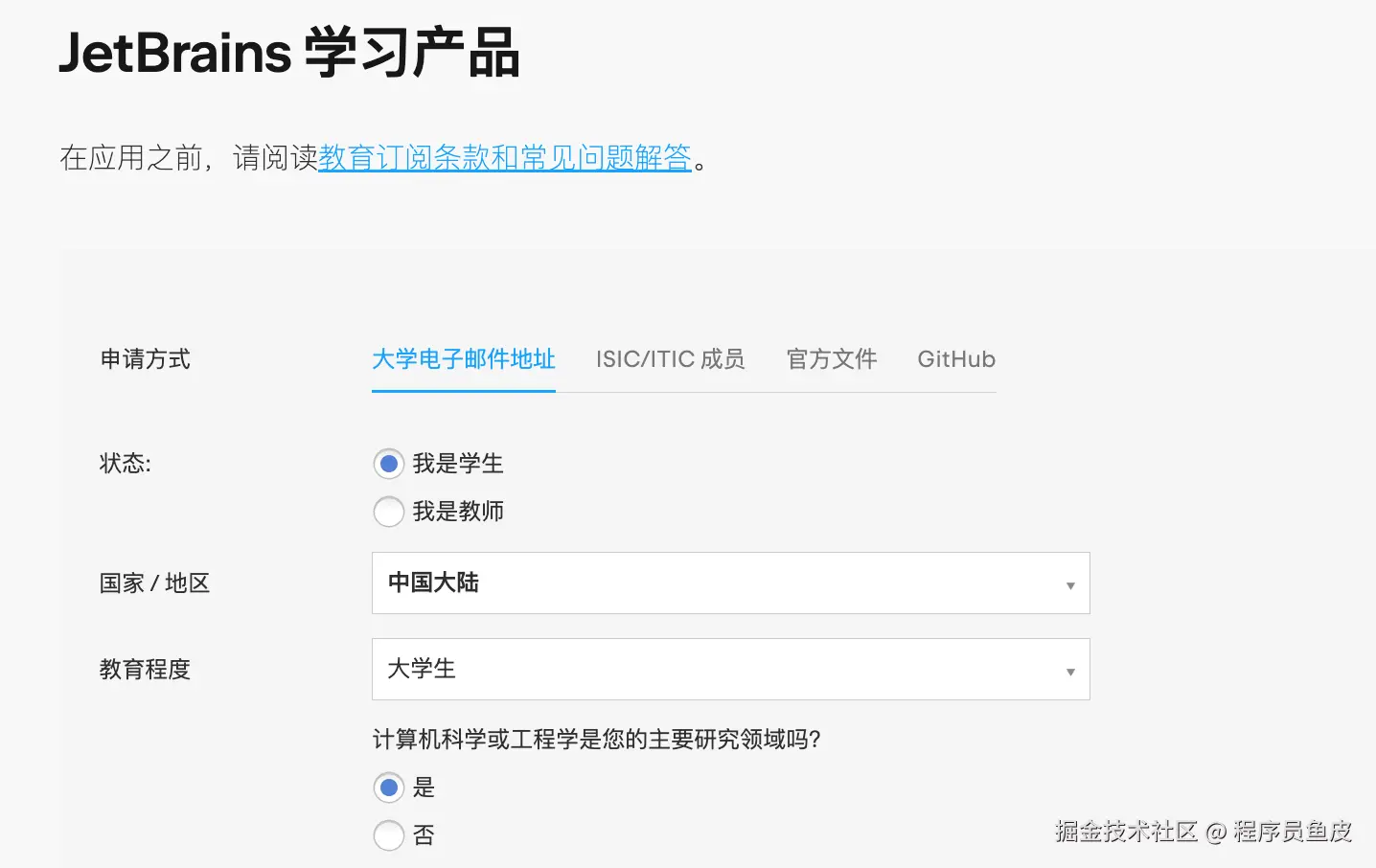Click the 国家 / 地区 field label
The width and height of the screenshot is (1376, 868).
coord(154,583)
